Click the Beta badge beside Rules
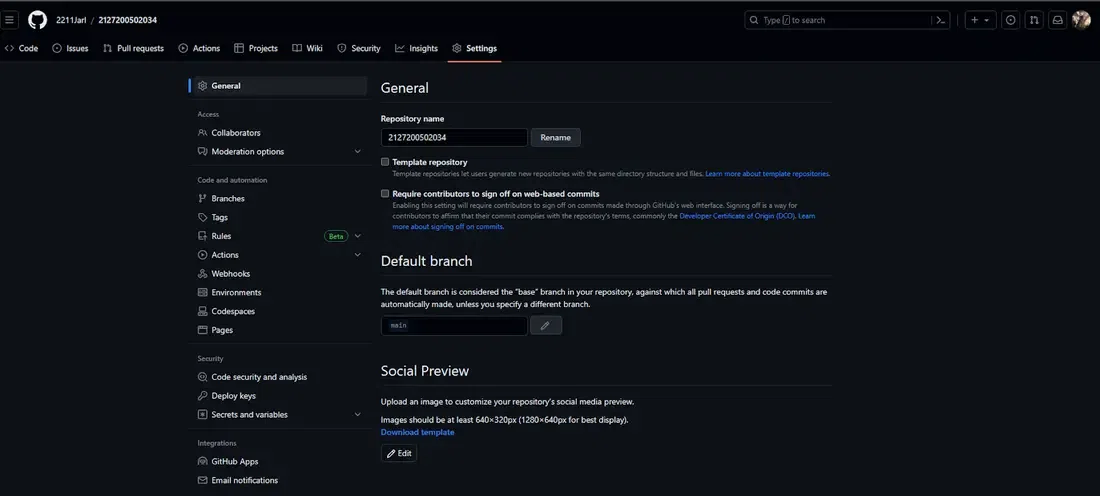The image size is (1100, 496). pos(336,236)
